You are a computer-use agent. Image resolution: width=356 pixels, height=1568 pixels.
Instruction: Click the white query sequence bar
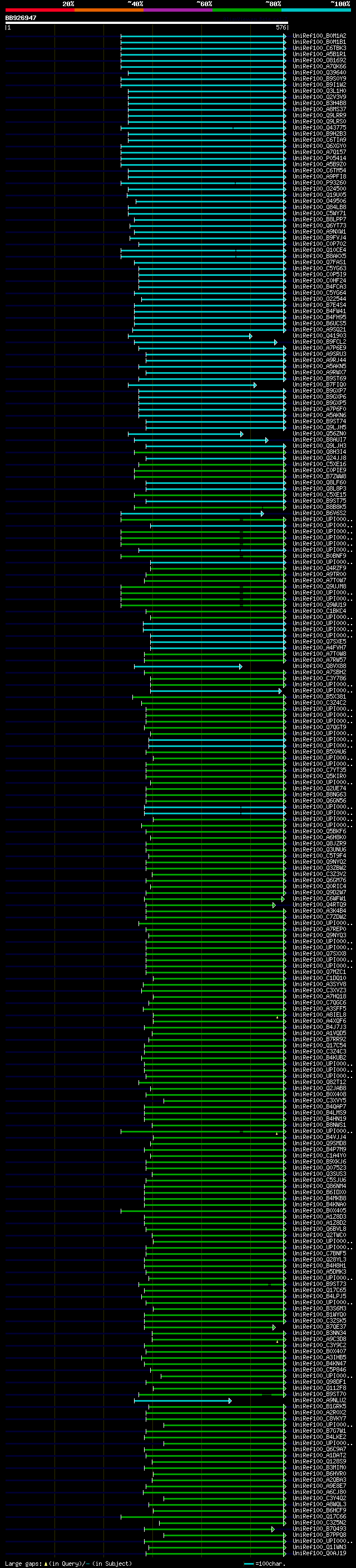click(x=147, y=23)
